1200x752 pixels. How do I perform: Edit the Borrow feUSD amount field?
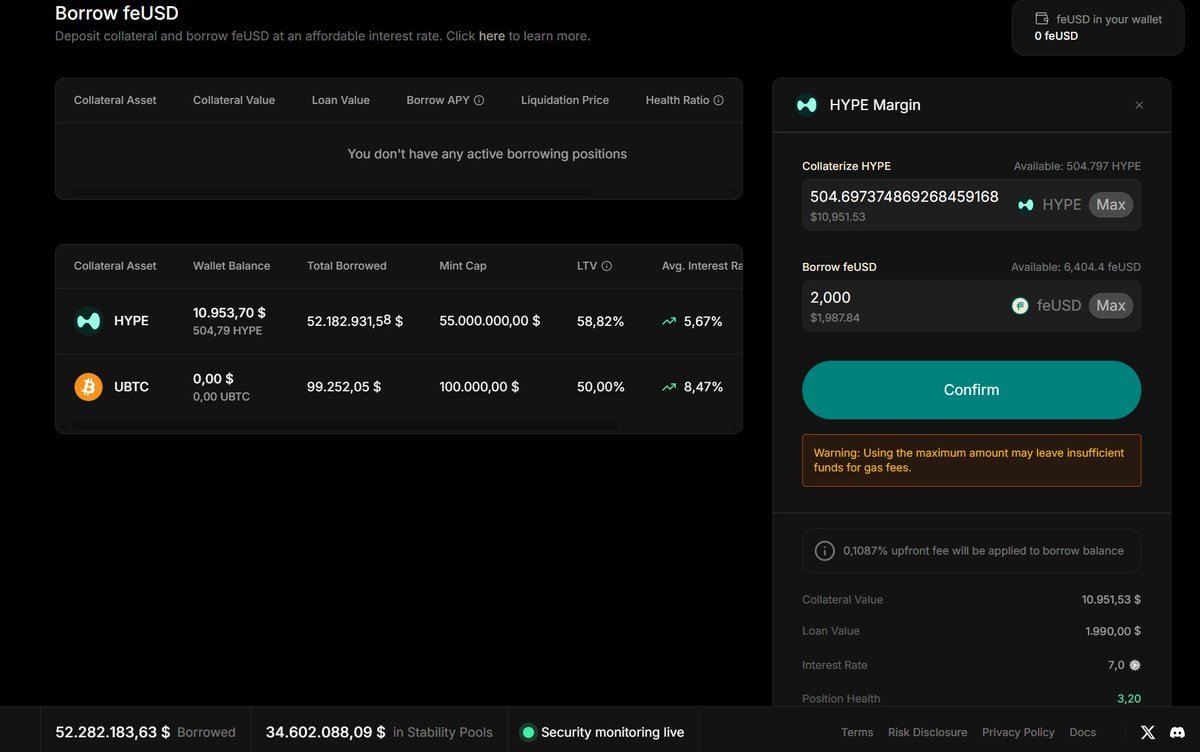(900, 298)
